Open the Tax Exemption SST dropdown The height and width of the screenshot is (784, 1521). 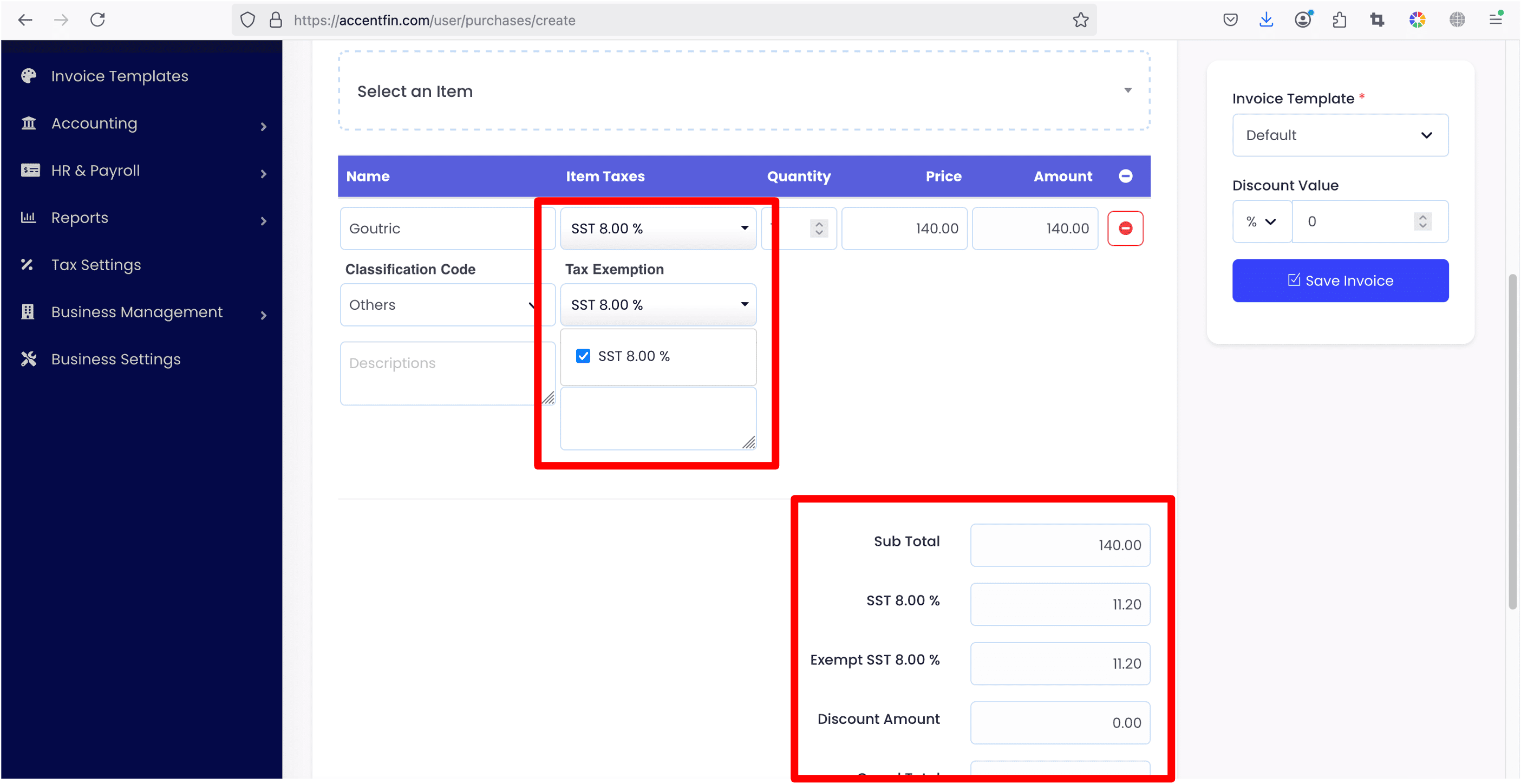pos(658,305)
